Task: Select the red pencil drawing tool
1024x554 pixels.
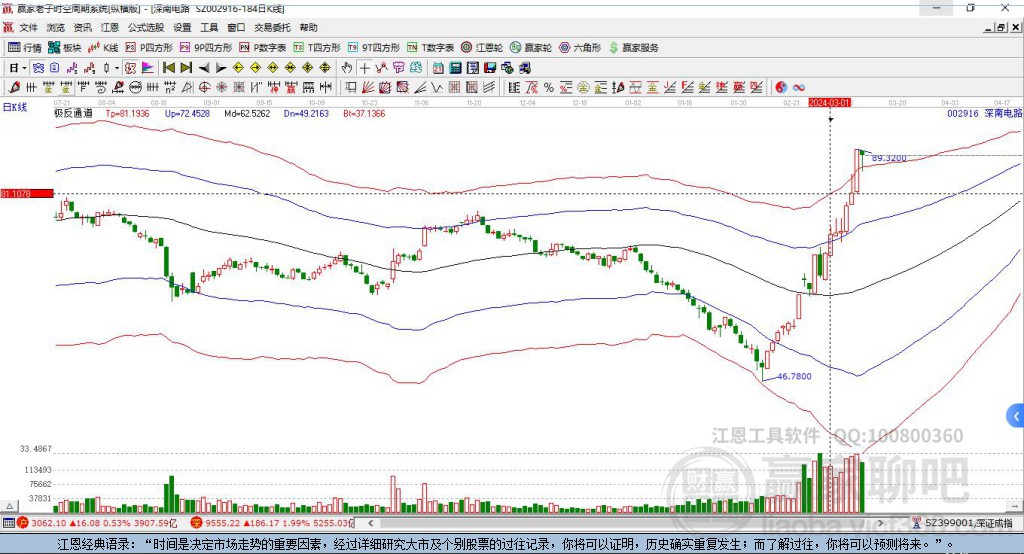Action: 14,87
